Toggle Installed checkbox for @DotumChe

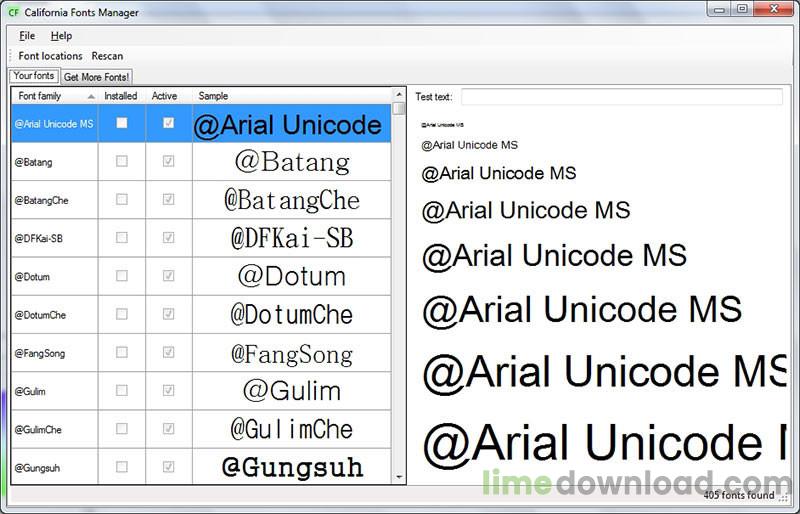[x=121, y=314]
